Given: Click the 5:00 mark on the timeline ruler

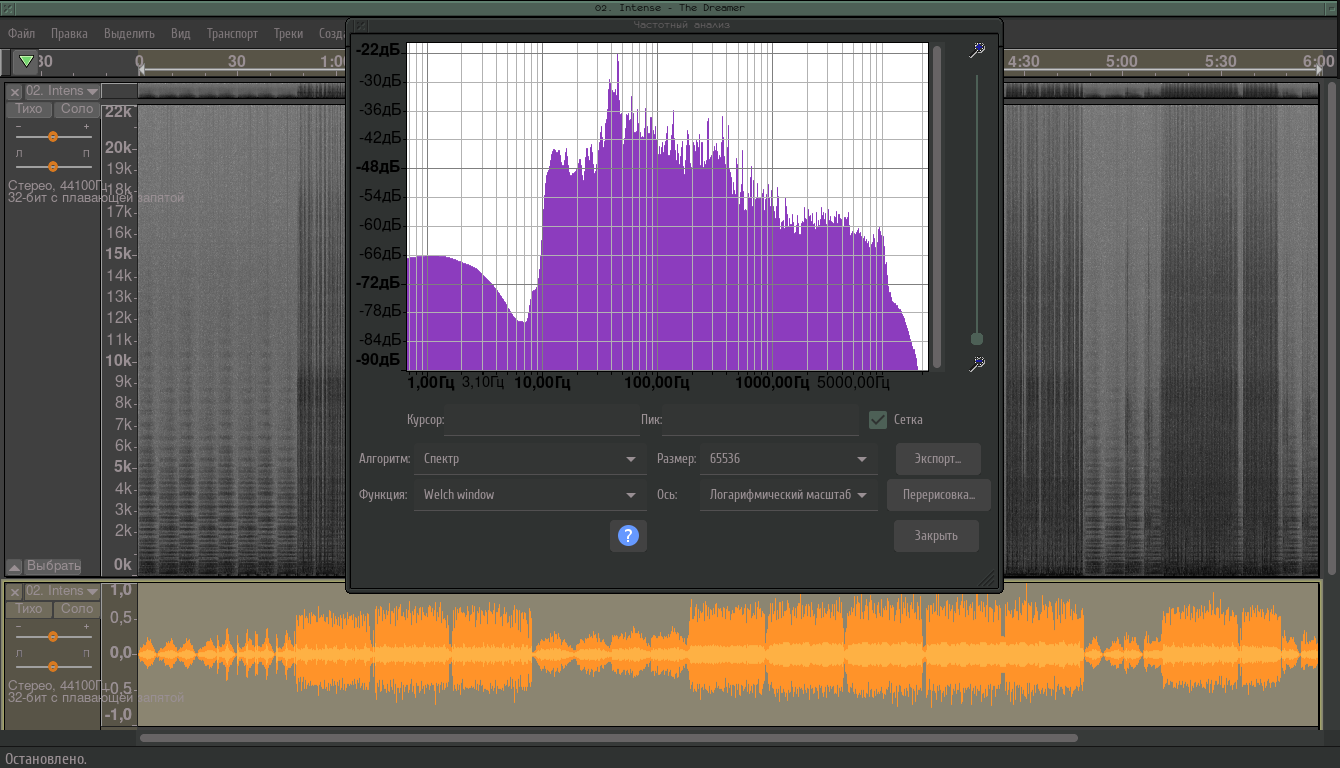Looking at the screenshot, I should (1121, 61).
